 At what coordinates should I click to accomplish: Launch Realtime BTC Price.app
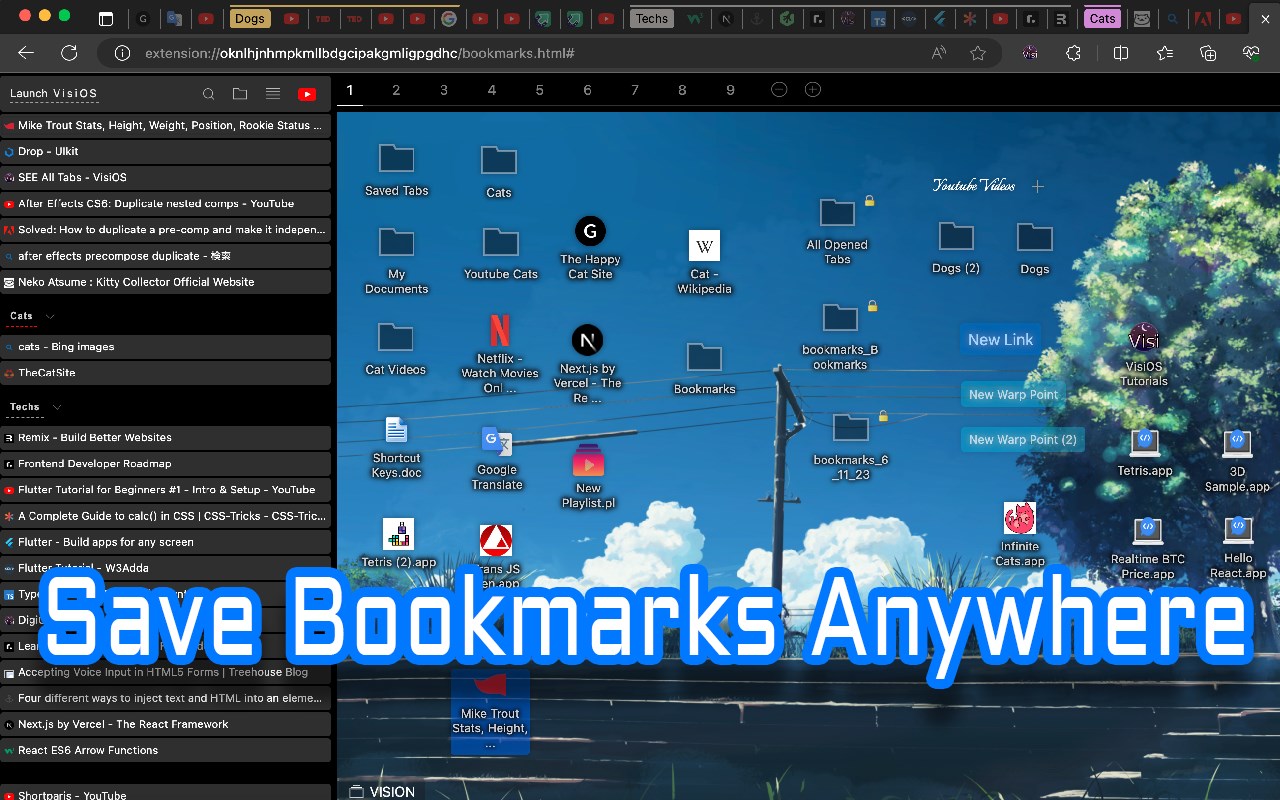pos(1148,549)
